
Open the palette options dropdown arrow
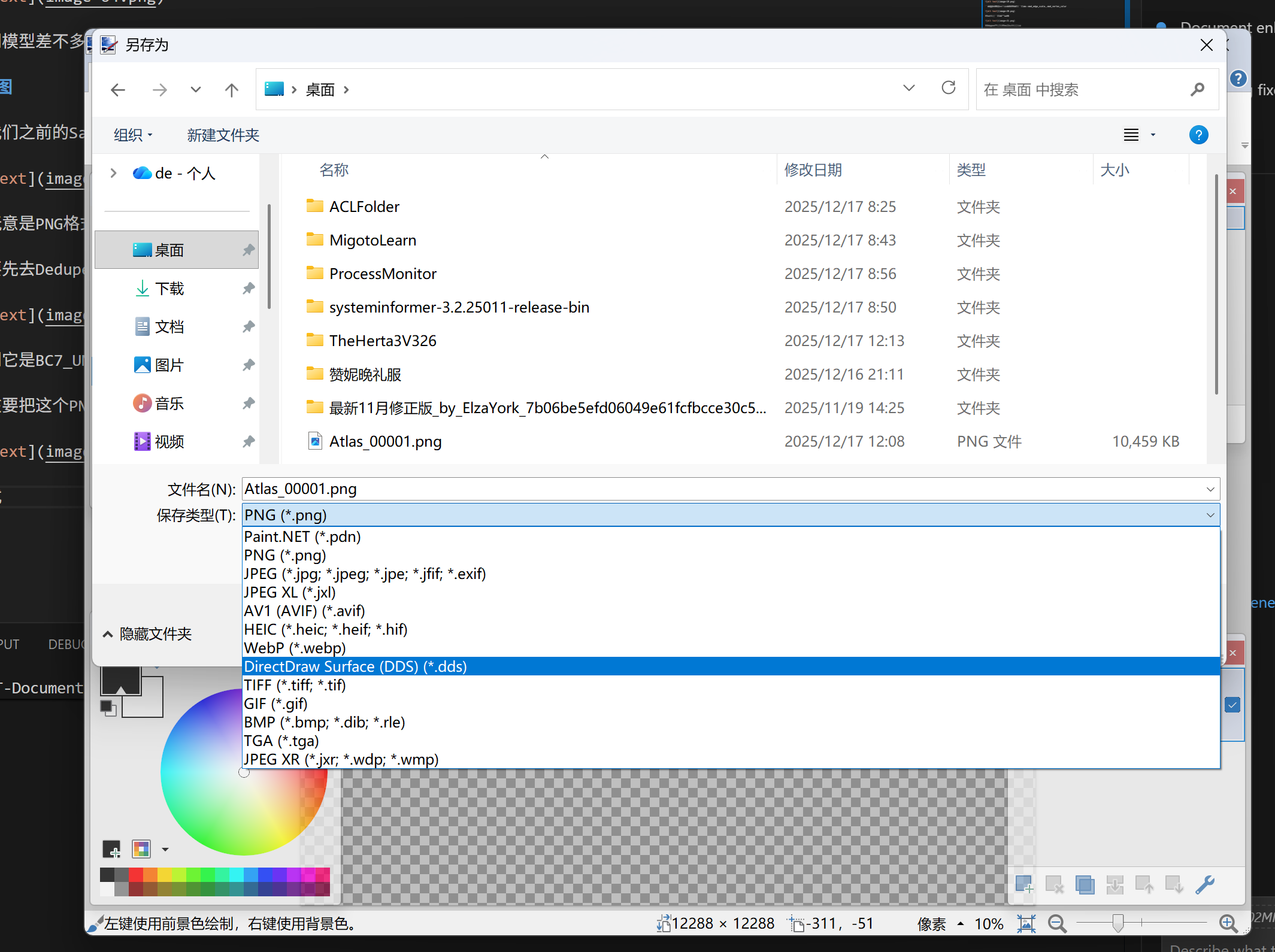(x=165, y=849)
